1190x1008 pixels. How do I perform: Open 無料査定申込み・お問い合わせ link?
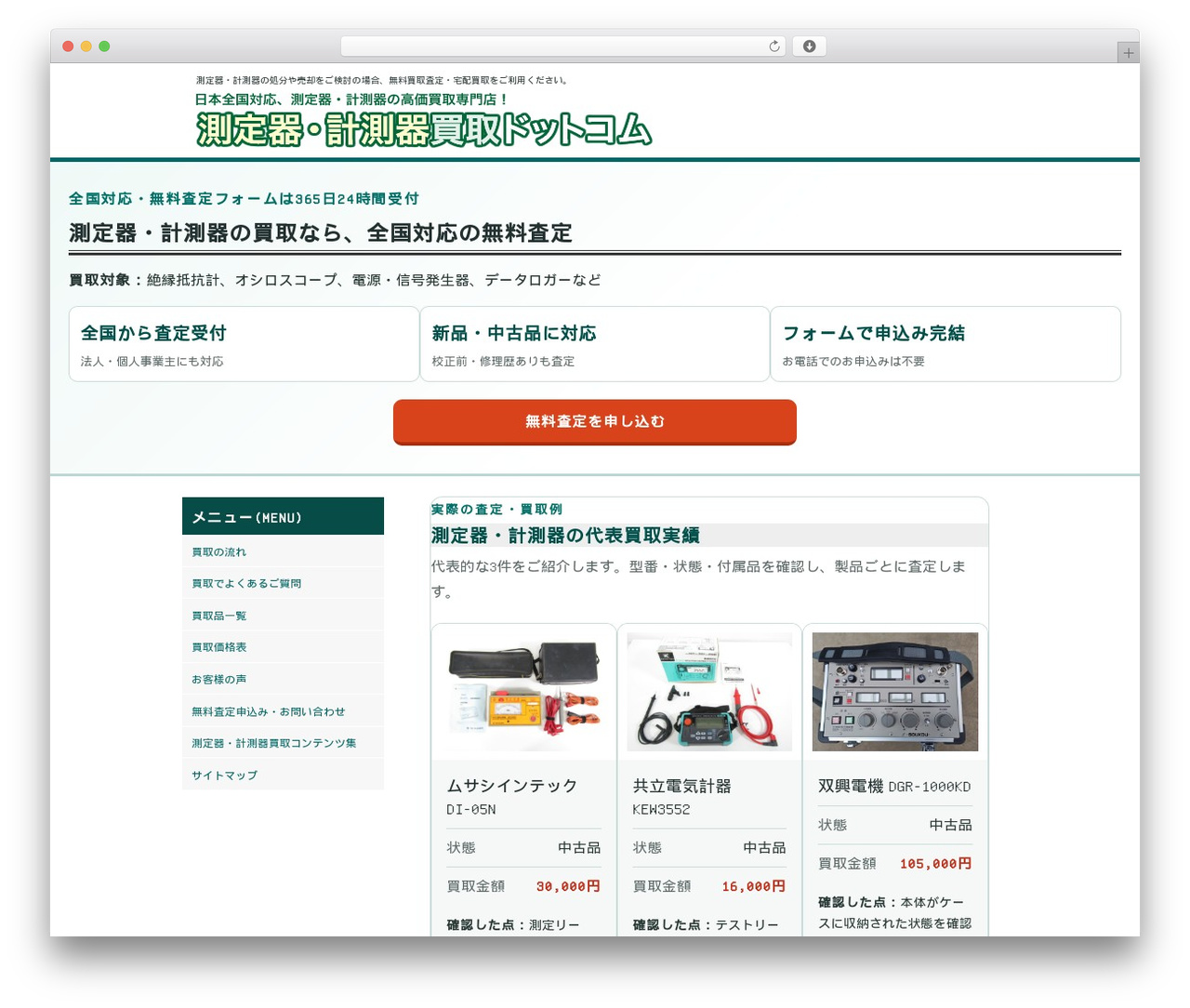click(x=283, y=711)
